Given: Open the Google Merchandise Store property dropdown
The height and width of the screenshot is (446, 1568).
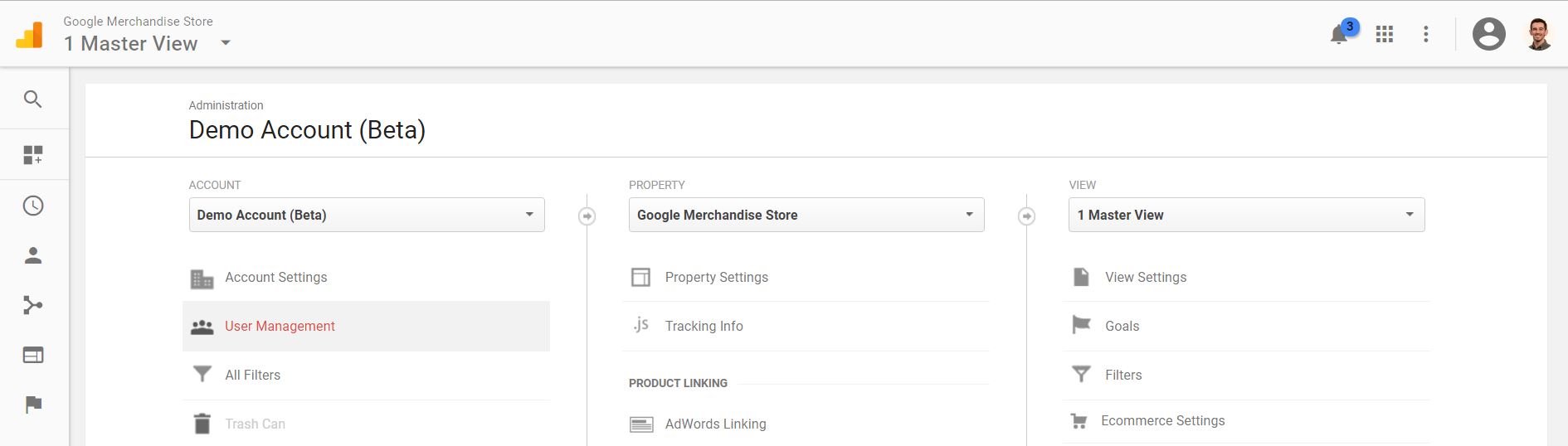Looking at the screenshot, I should coord(806,215).
